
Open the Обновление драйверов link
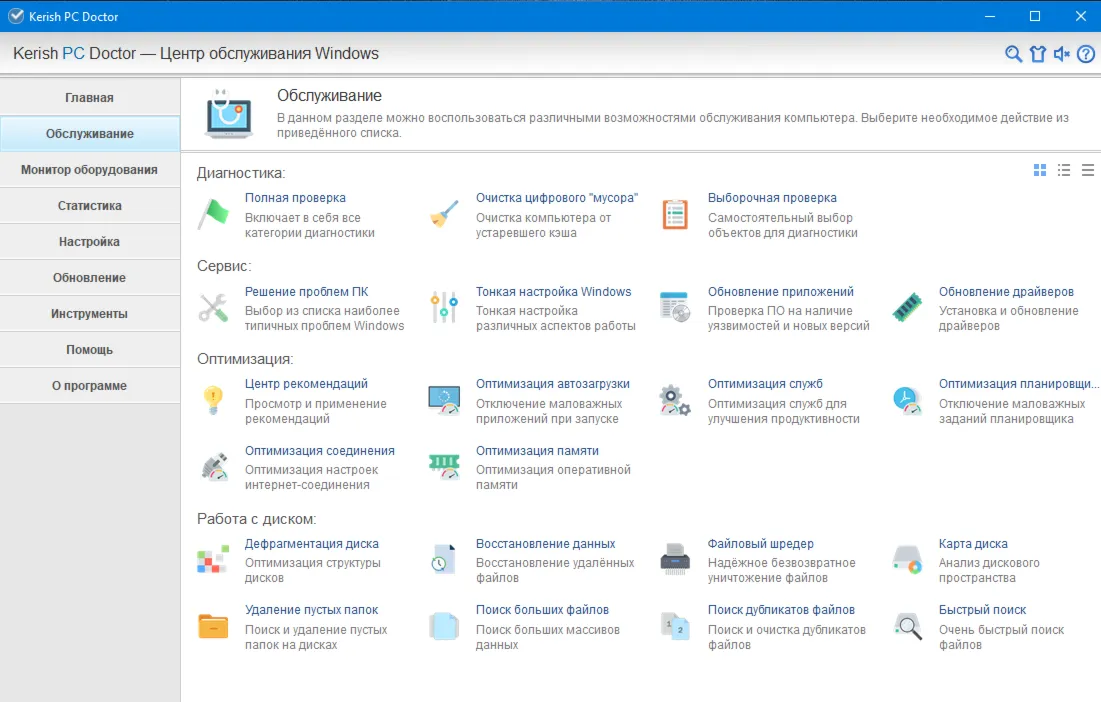point(1006,291)
